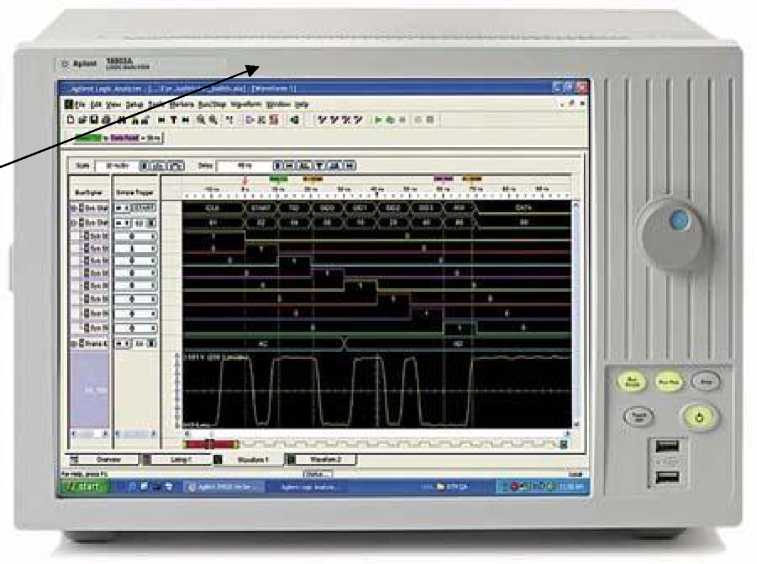Click the Delay input field
757x564 pixels.
(243, 165)
